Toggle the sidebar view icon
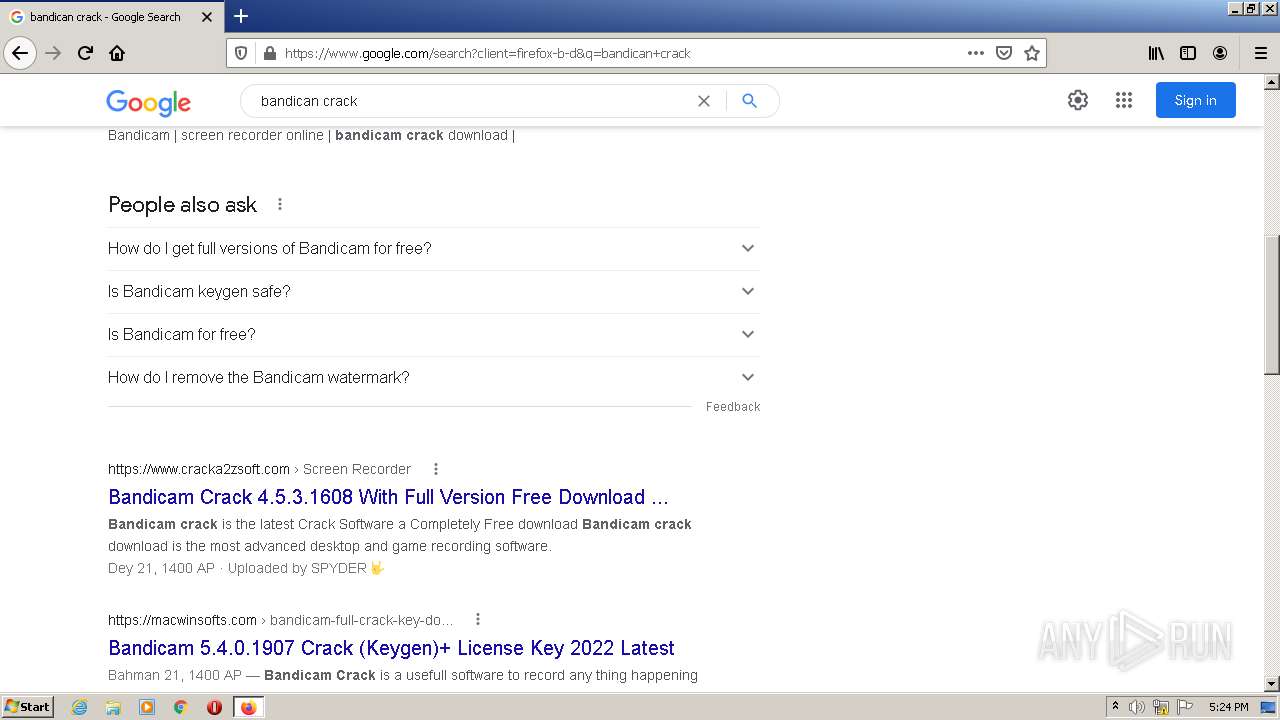1280x720 pixels. tap(1188, 53)
